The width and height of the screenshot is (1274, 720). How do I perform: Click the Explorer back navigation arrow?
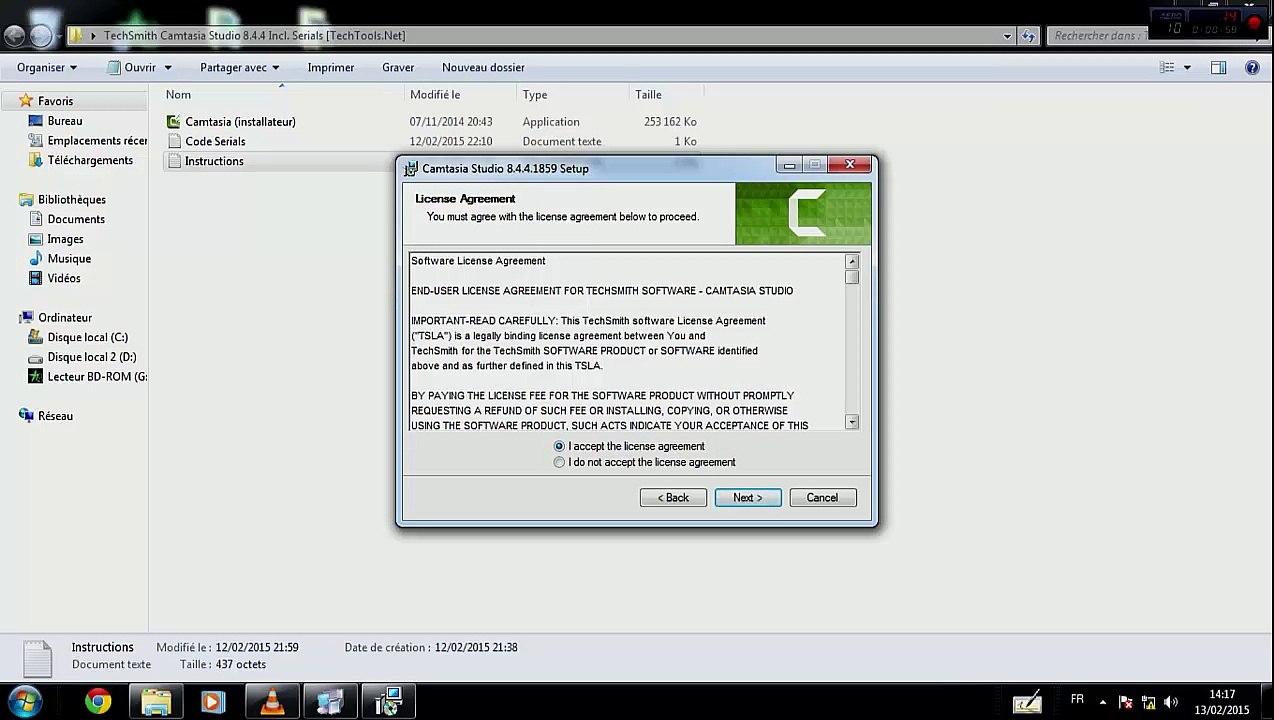tap(15, 36)
